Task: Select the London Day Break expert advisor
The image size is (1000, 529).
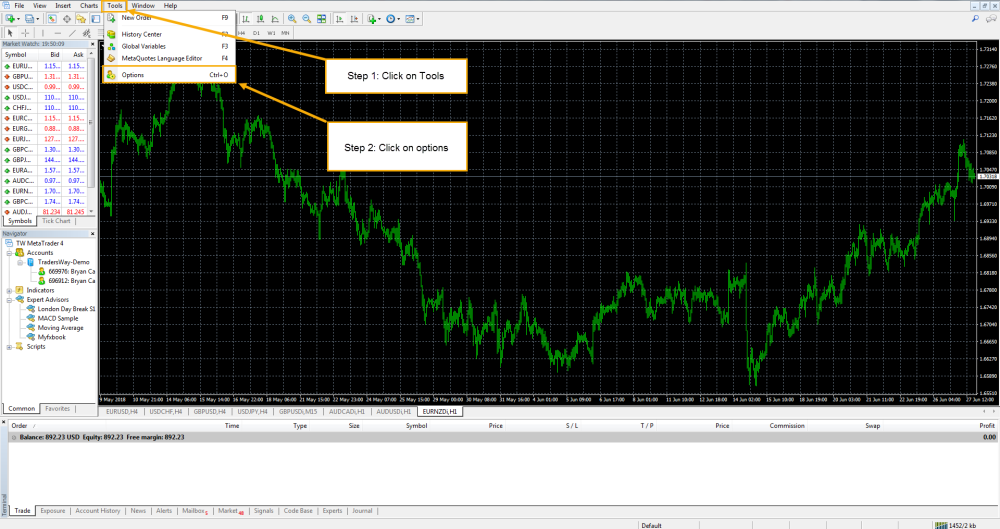Action: (66, 309)
